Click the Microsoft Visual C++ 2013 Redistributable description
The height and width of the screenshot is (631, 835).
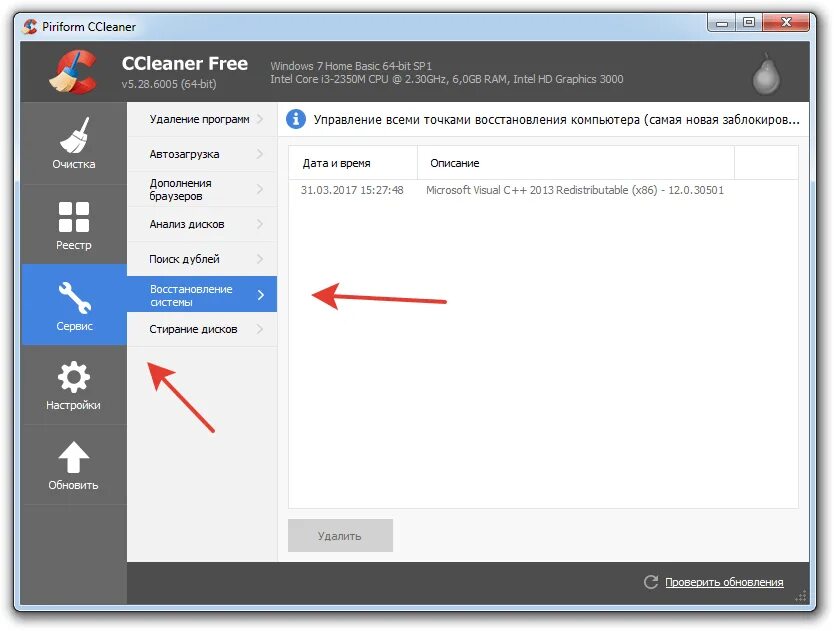[575, 190]
